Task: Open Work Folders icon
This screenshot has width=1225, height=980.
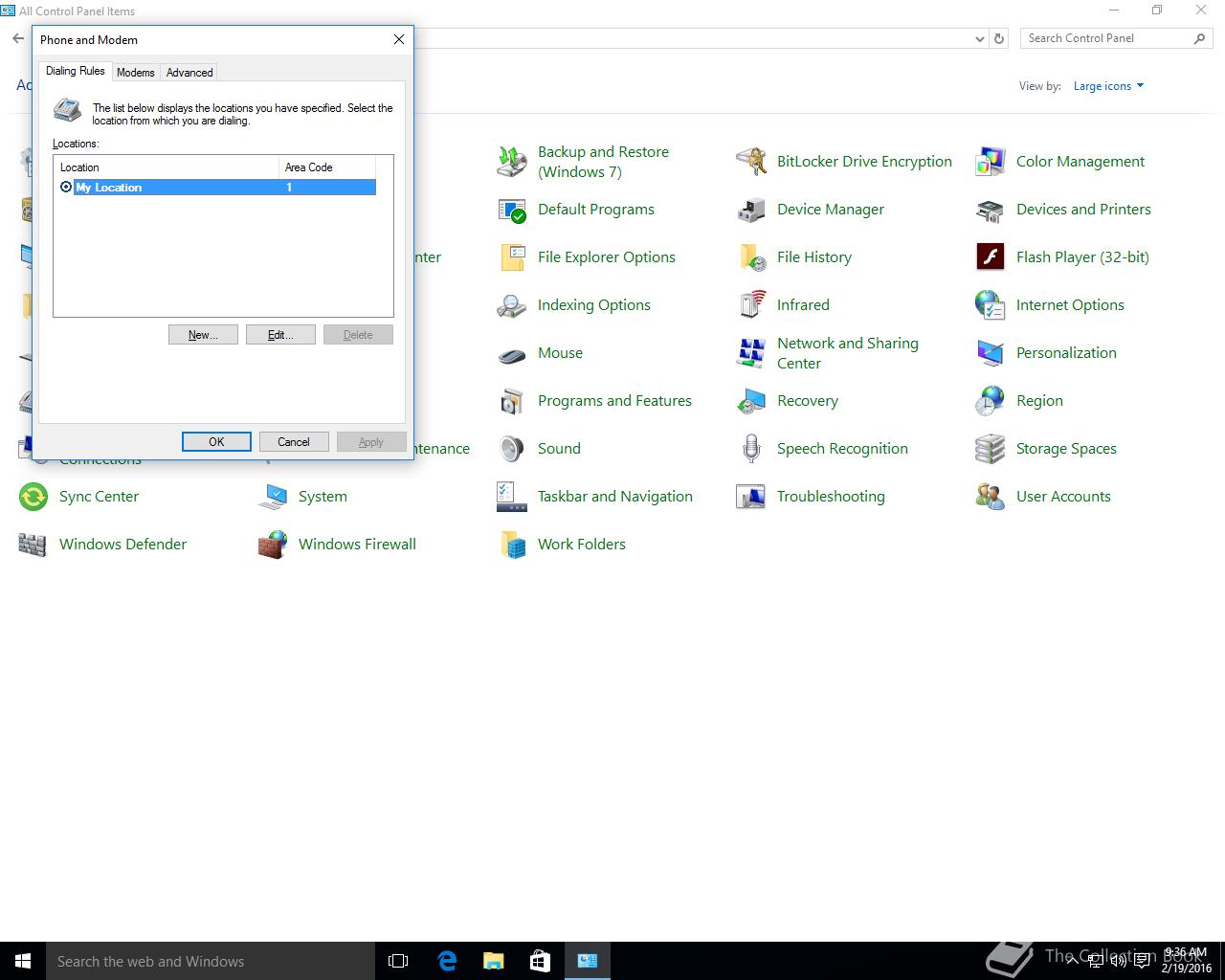Action: (x=512, y=545)
